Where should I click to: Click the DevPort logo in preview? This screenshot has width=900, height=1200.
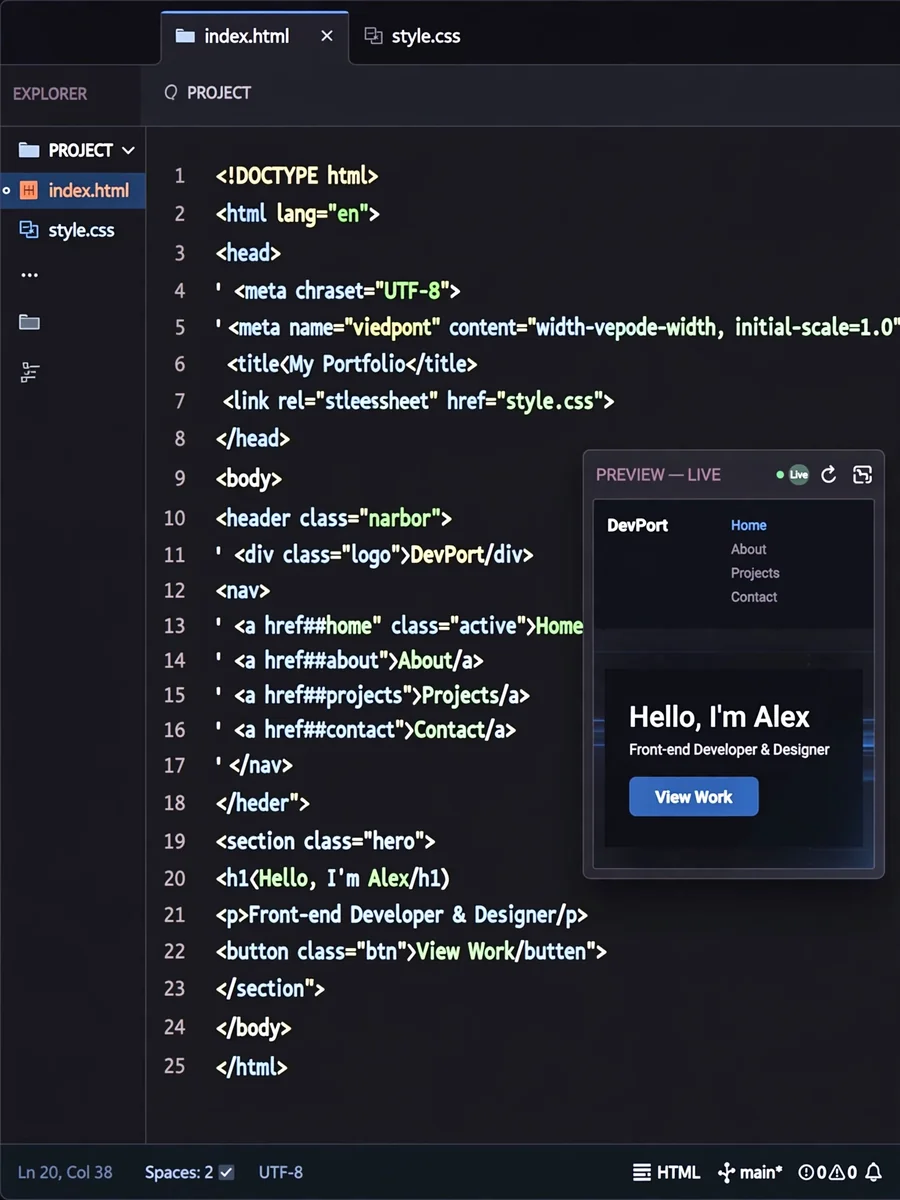pos(637,526)
